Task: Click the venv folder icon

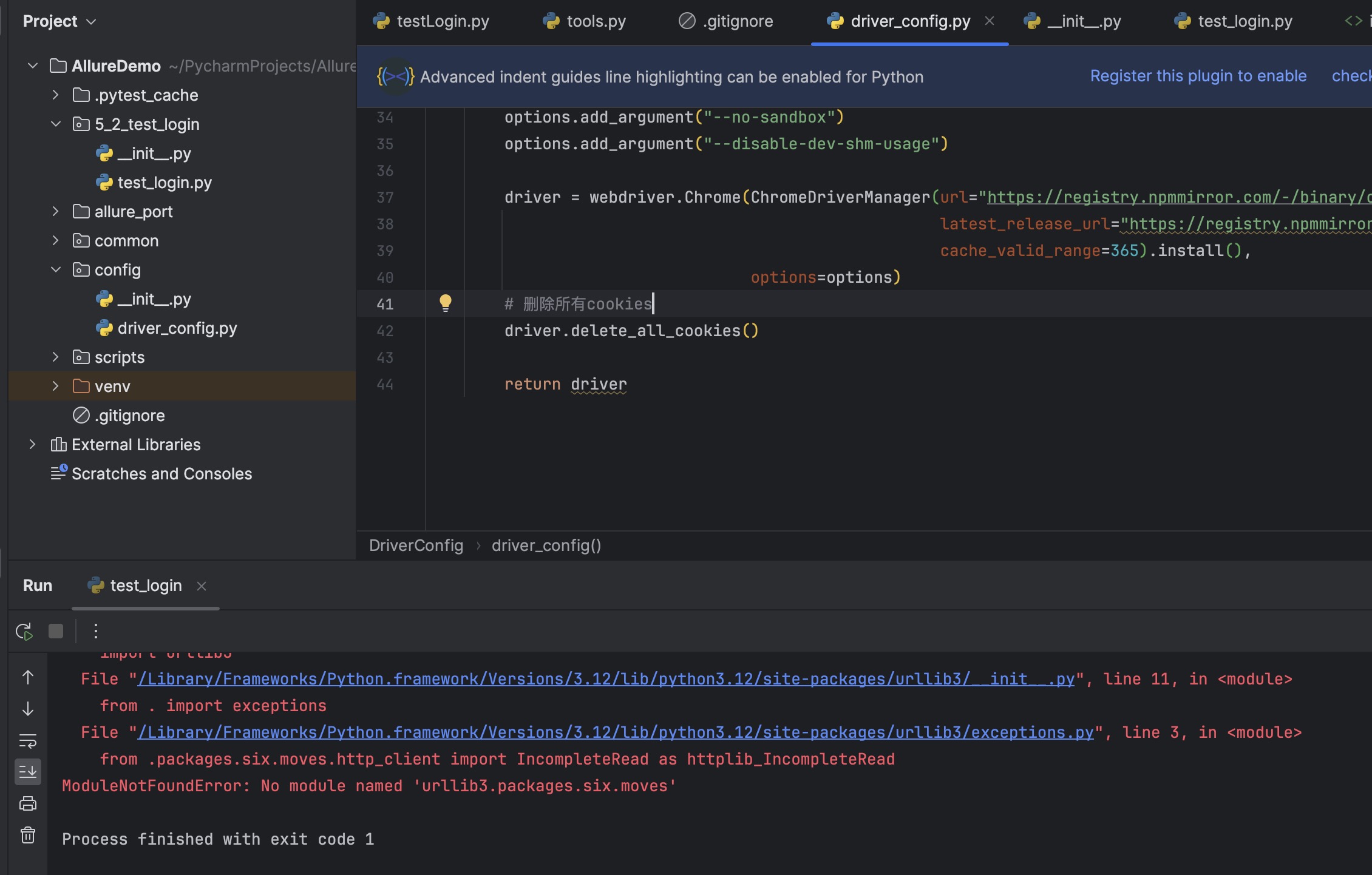Action: [x=81, y=387]
